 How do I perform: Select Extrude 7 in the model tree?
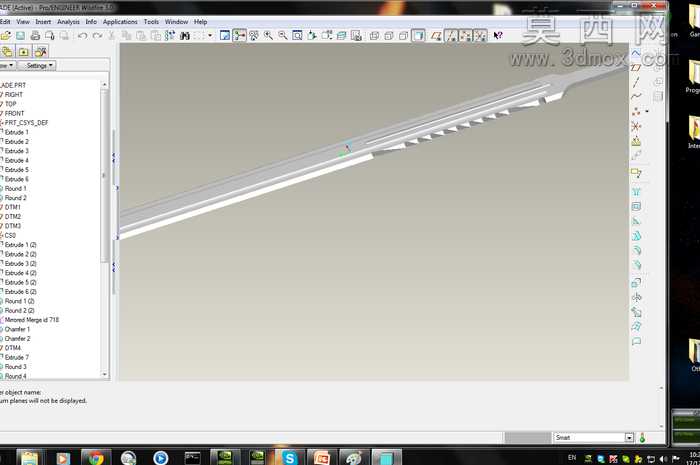(x=17, y=357)
